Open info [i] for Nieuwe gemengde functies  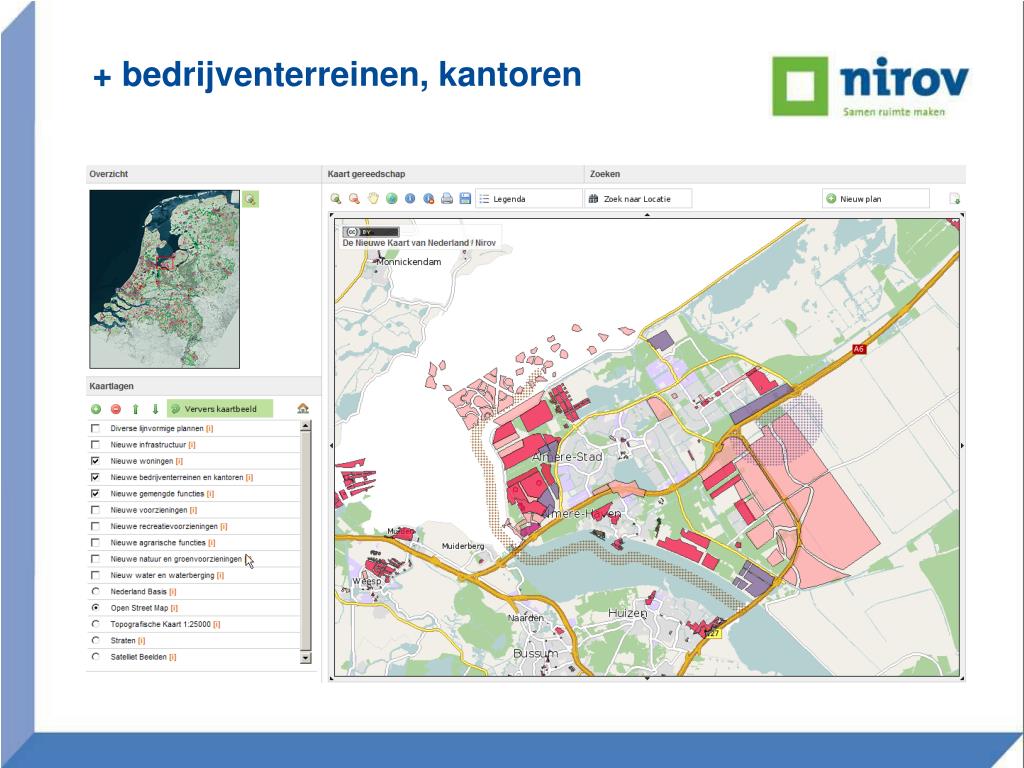coord(210,494)
